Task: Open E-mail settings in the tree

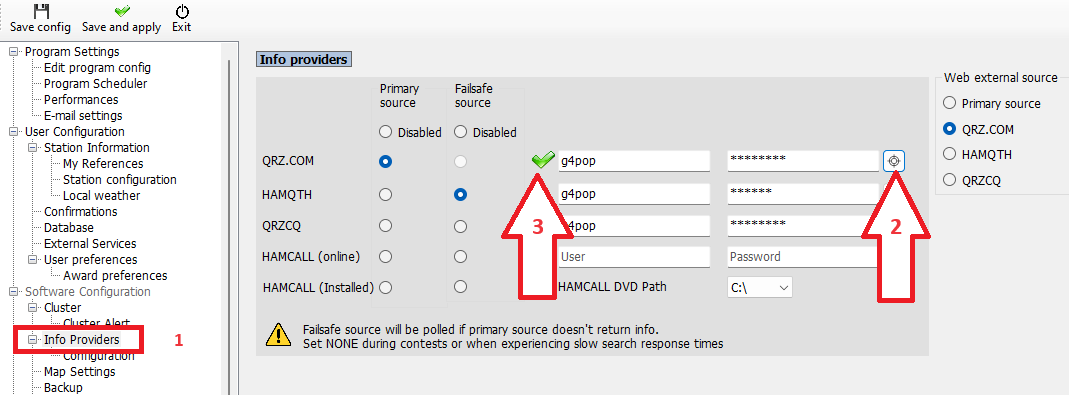Action: click(83, 115)
